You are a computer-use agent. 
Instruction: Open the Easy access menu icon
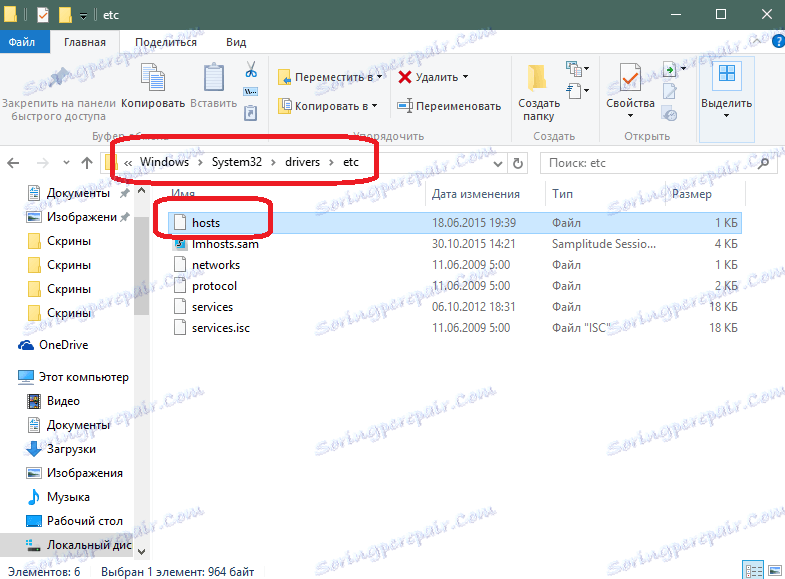point(577,91)
